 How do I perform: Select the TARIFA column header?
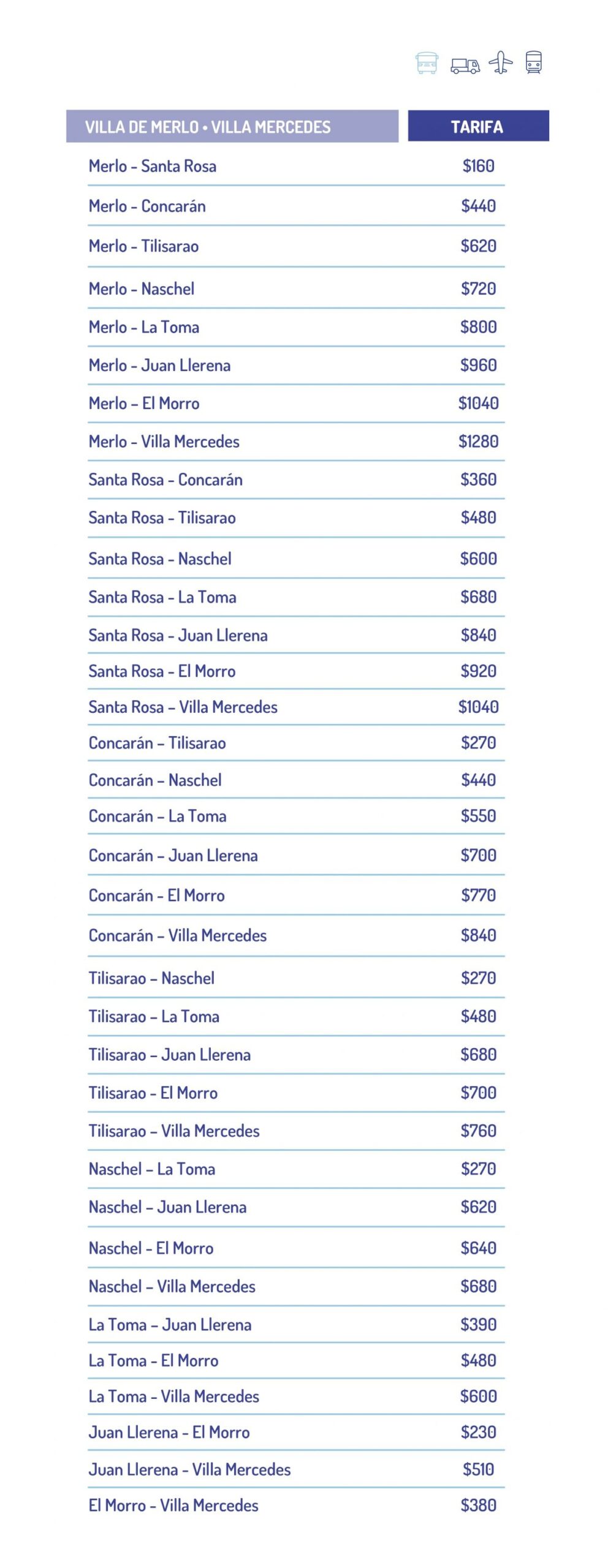tap(478, 127)
